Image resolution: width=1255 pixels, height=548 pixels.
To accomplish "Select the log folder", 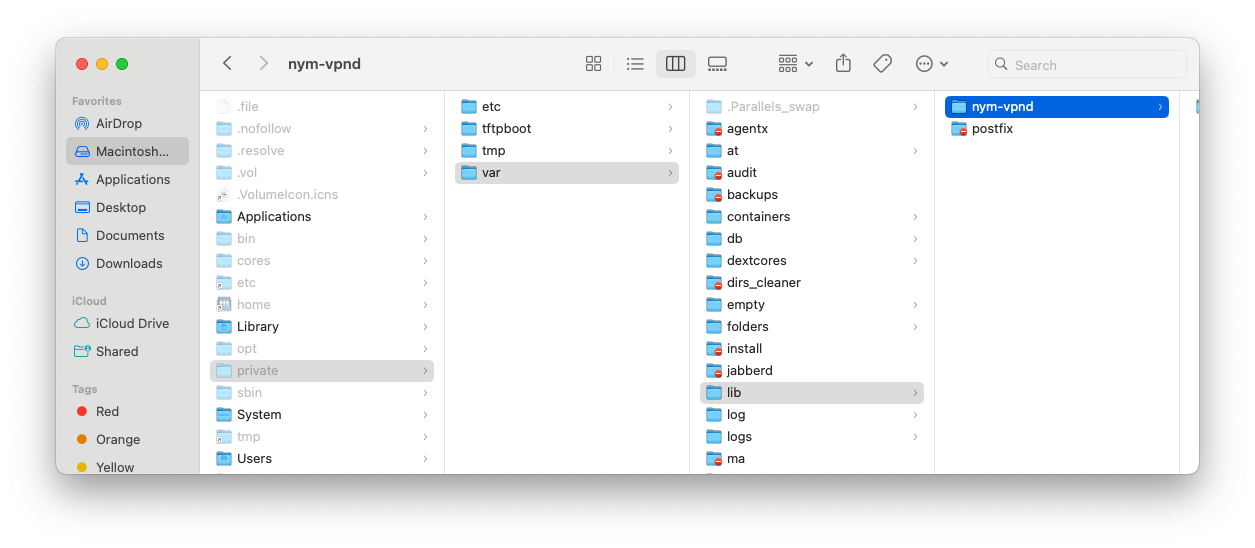I will click(x=812, y=414).
